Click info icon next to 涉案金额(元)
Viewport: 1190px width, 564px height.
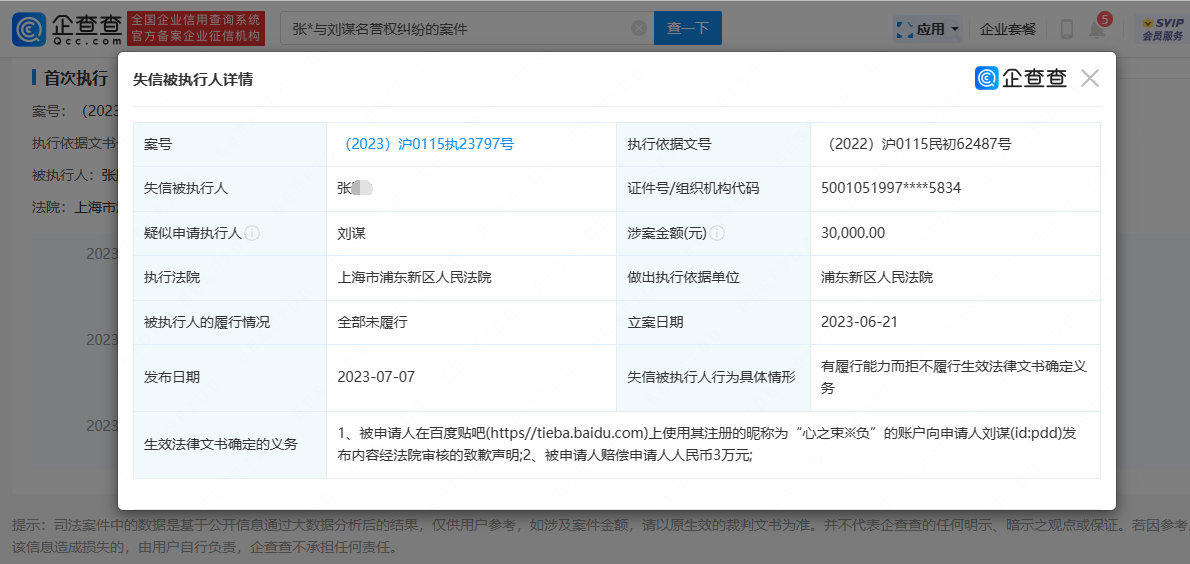point(717,233)
